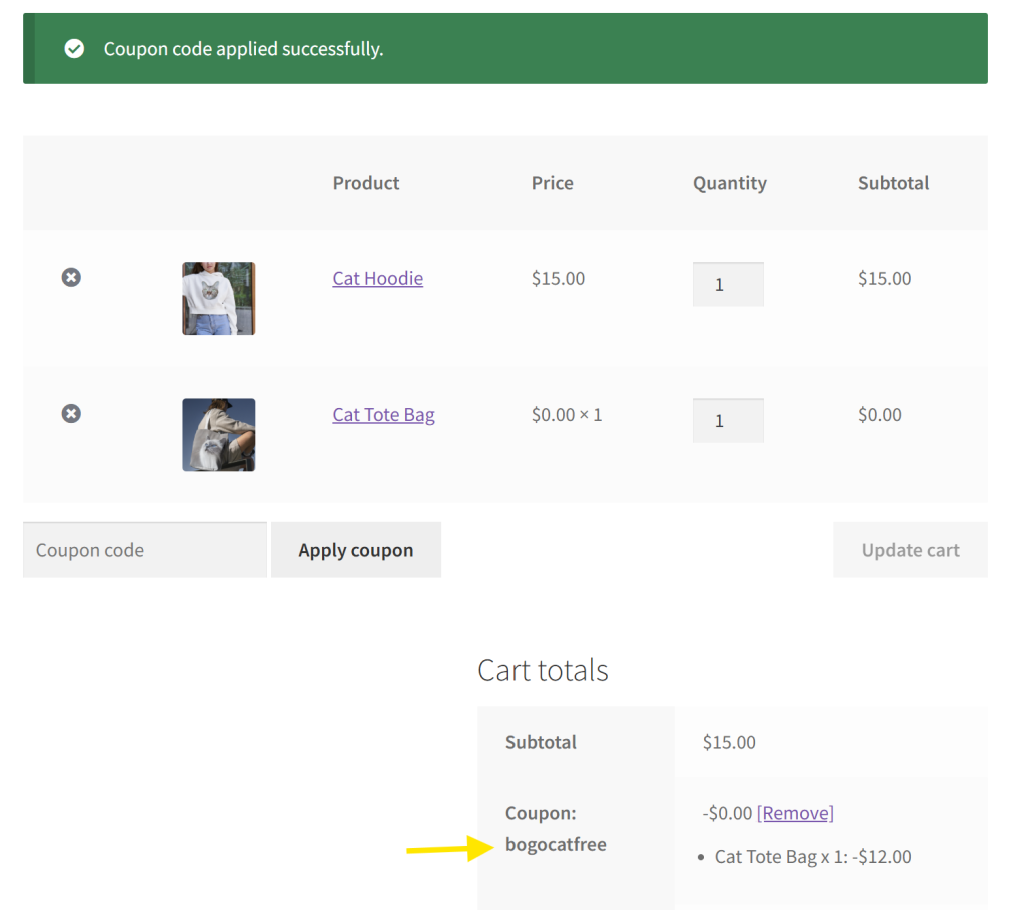Click the checkmark icon in success banner

(x=74, y=47)
